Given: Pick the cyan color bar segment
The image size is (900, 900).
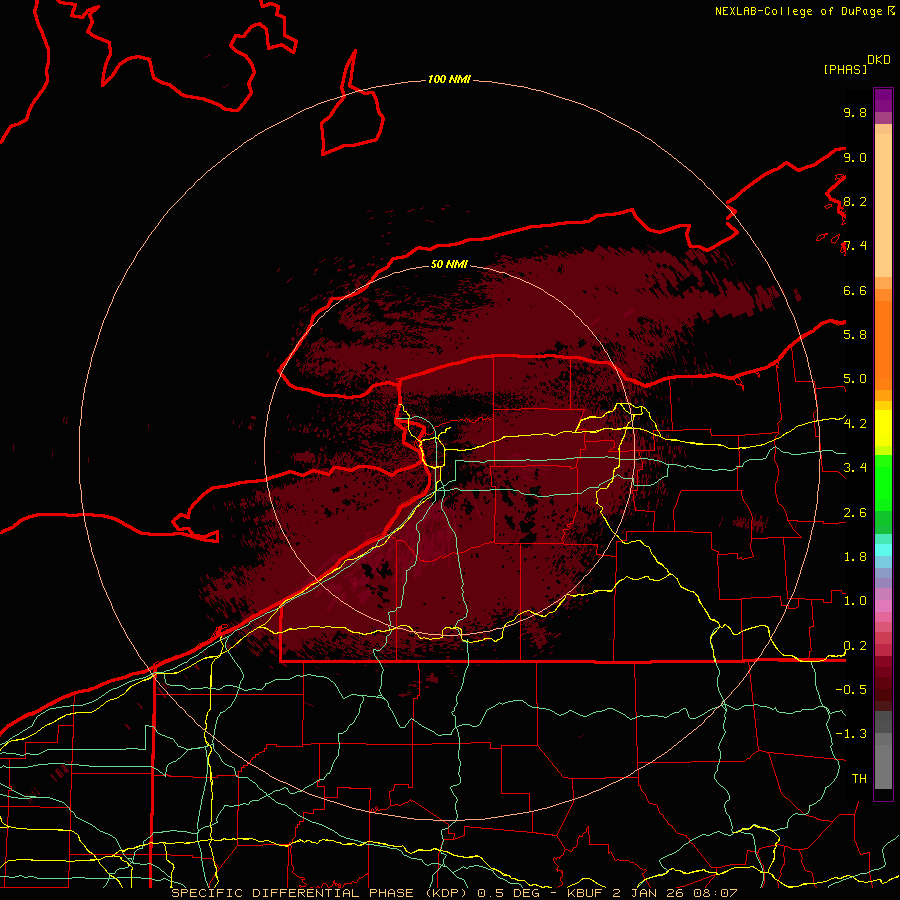Looking at the screenshot, I should point(883,549).
